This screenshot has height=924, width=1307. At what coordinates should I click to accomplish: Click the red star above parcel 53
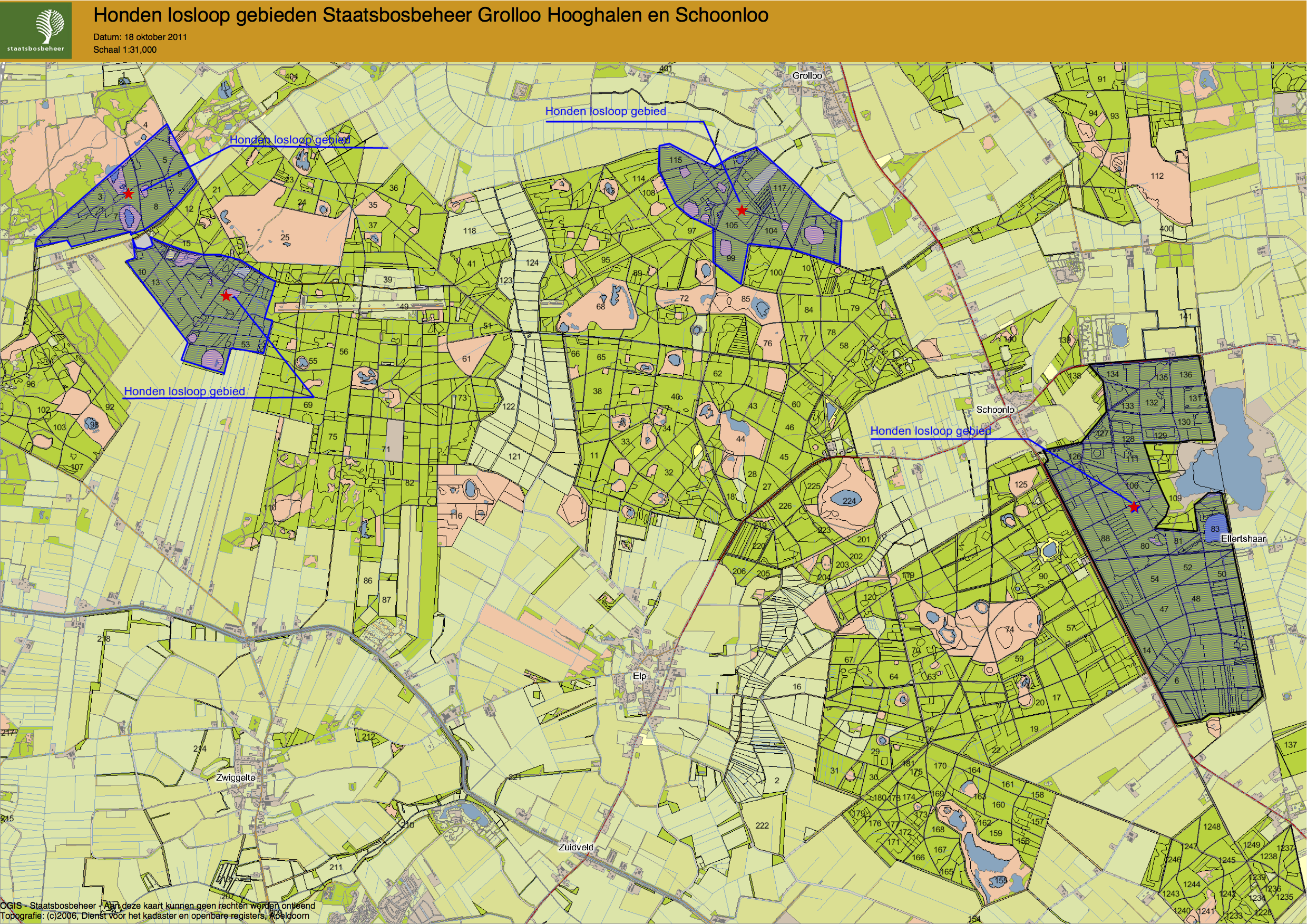click(x=227, y=296)
